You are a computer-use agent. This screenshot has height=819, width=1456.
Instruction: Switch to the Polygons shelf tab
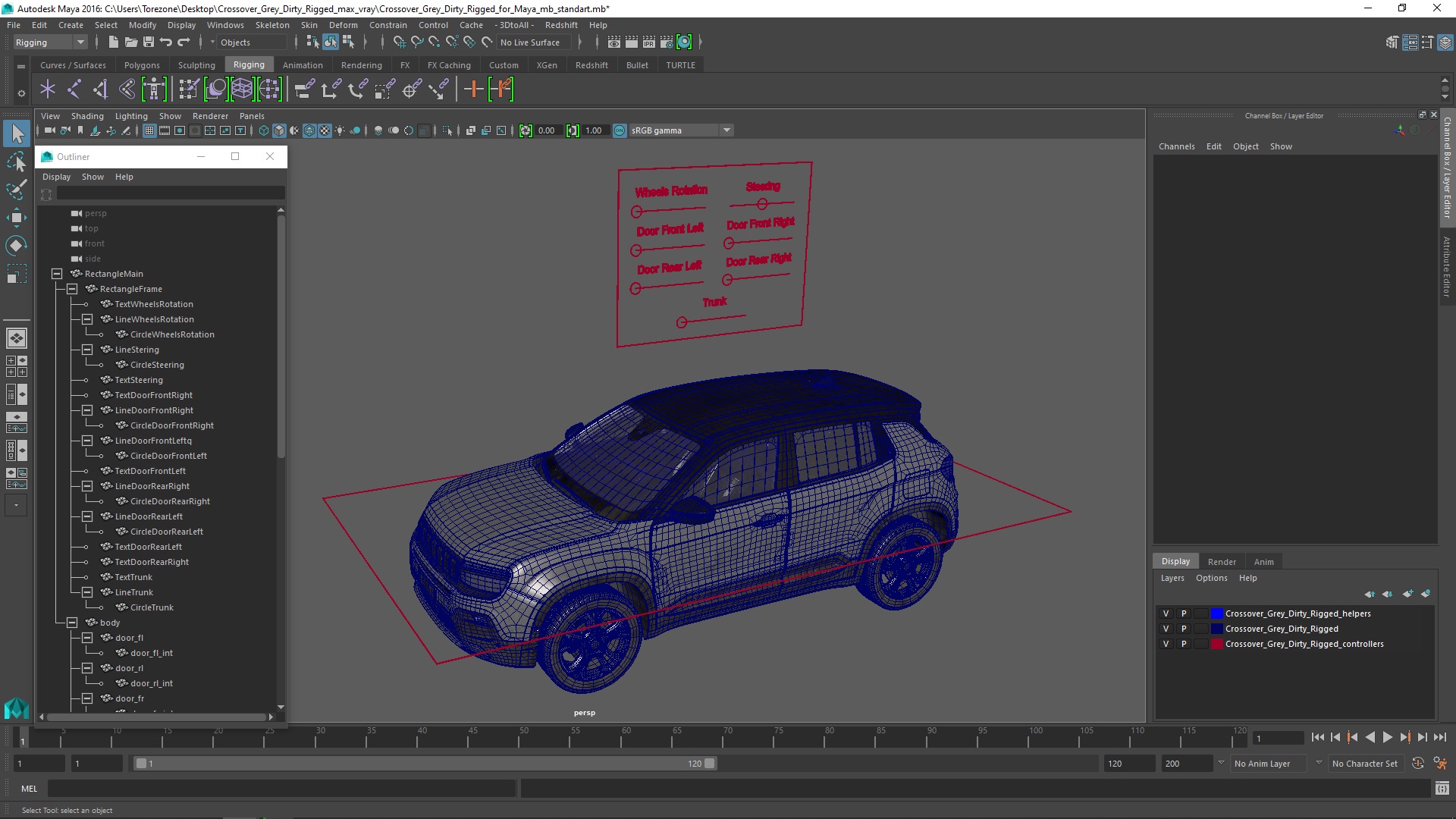tap(142, 65)
